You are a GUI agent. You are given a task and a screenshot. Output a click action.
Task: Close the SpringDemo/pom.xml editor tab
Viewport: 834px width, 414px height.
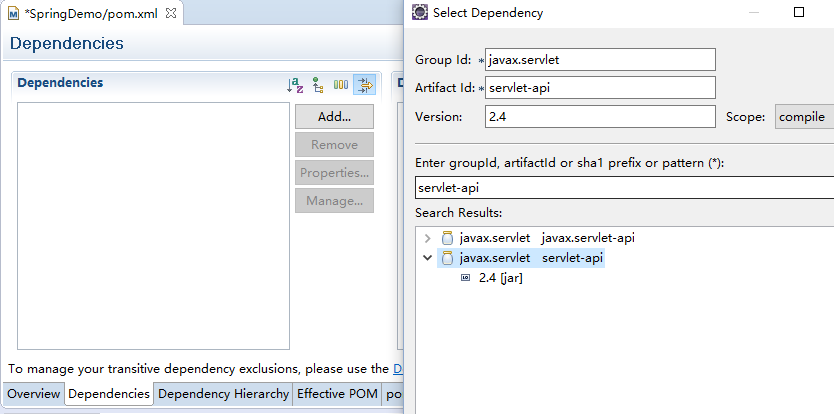pyautogui.click(x=171, y=13)
